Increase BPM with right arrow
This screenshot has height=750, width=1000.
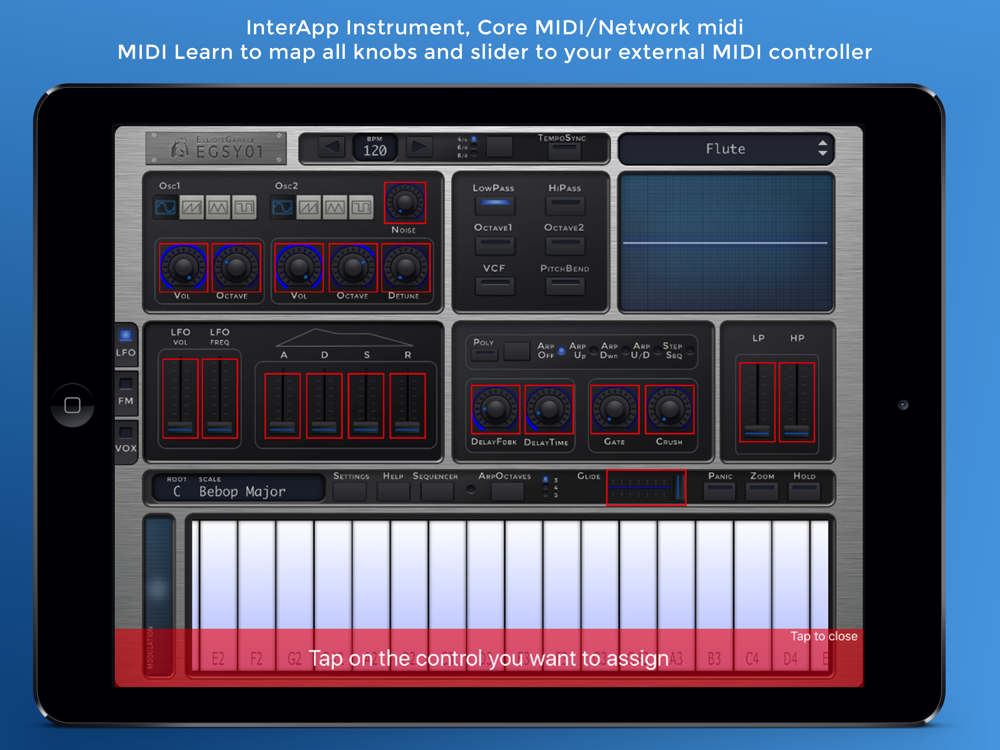point(418,147)
